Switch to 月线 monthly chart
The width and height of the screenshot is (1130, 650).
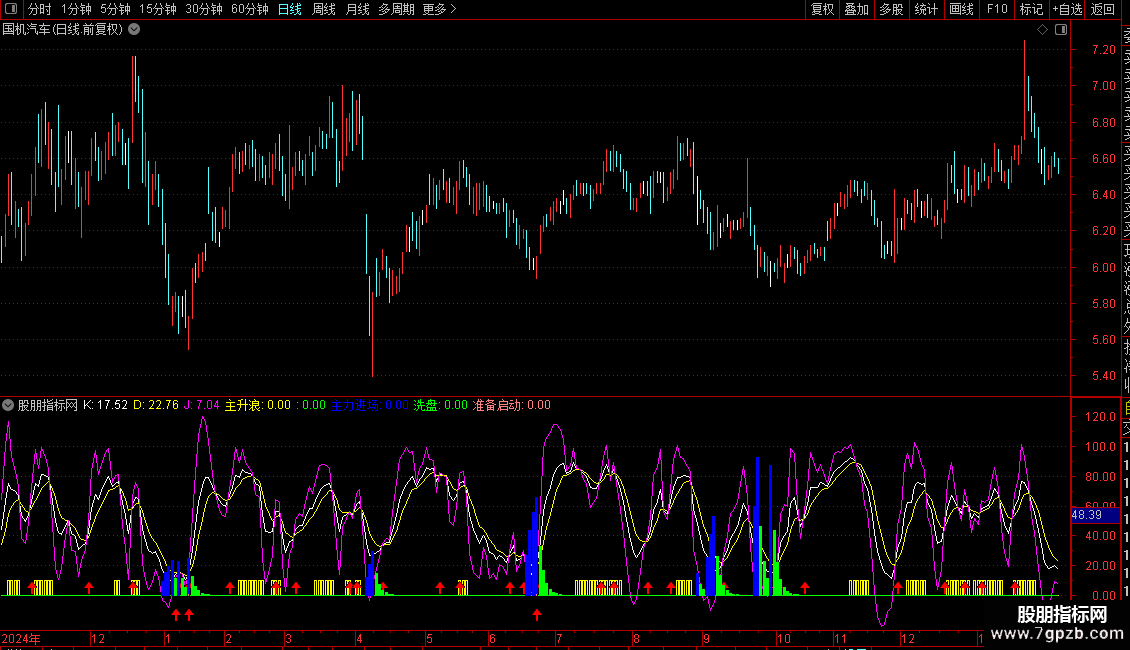357,10
